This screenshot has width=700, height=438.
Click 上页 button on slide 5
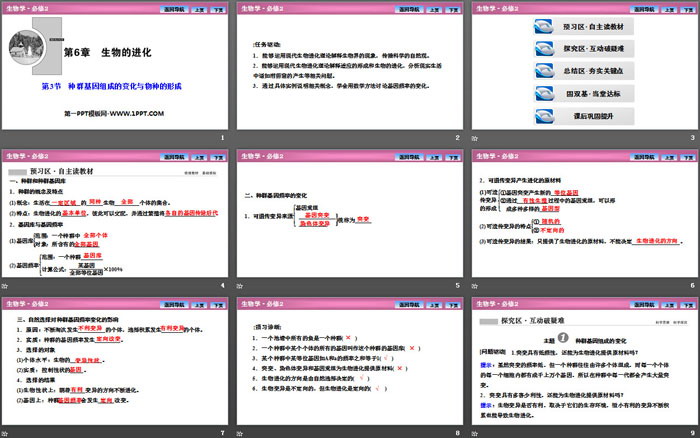click(434, 157)
